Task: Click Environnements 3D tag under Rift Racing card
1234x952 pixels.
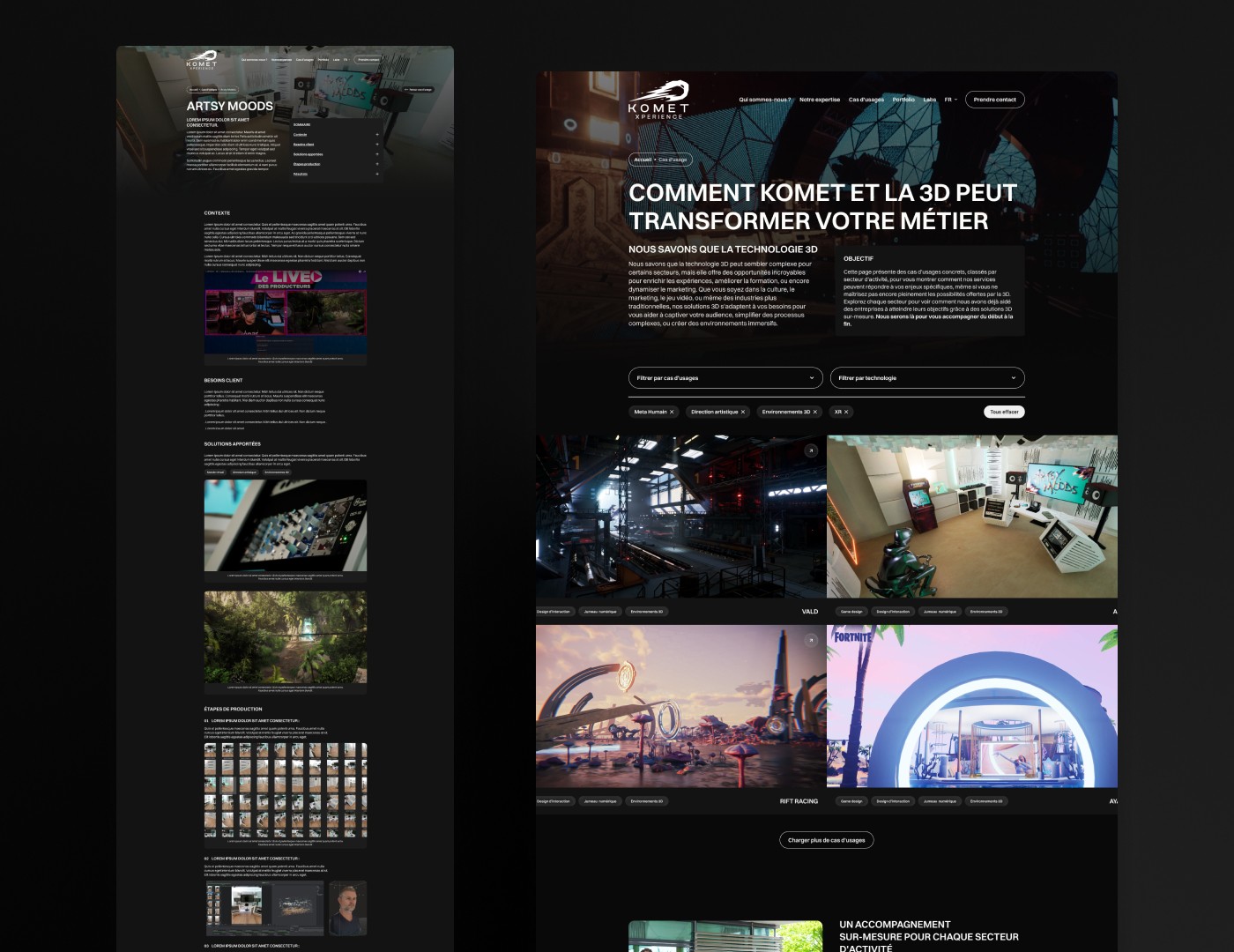Action: (x=647, y=801)
